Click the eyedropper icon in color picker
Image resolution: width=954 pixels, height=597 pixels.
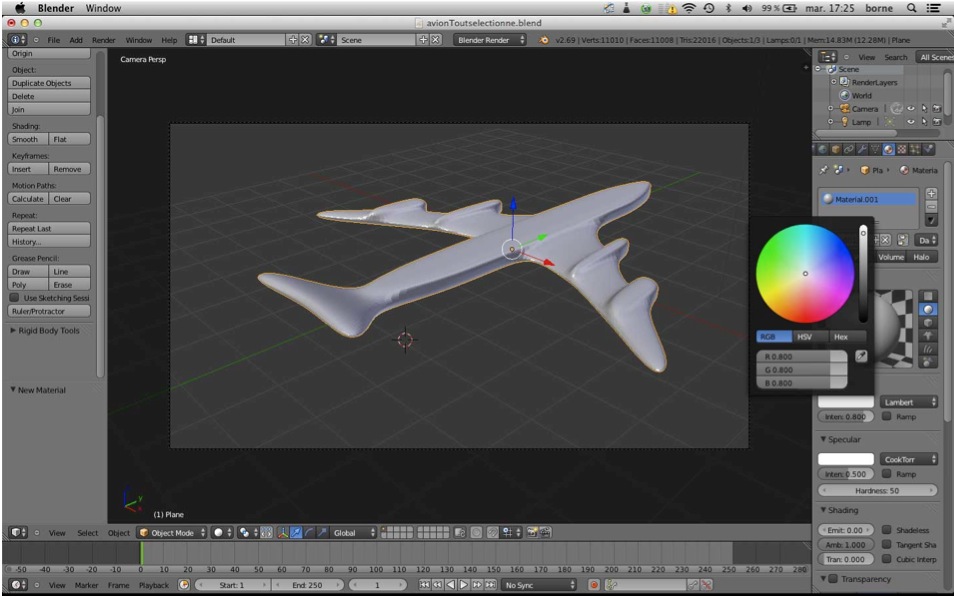point(861,357)
